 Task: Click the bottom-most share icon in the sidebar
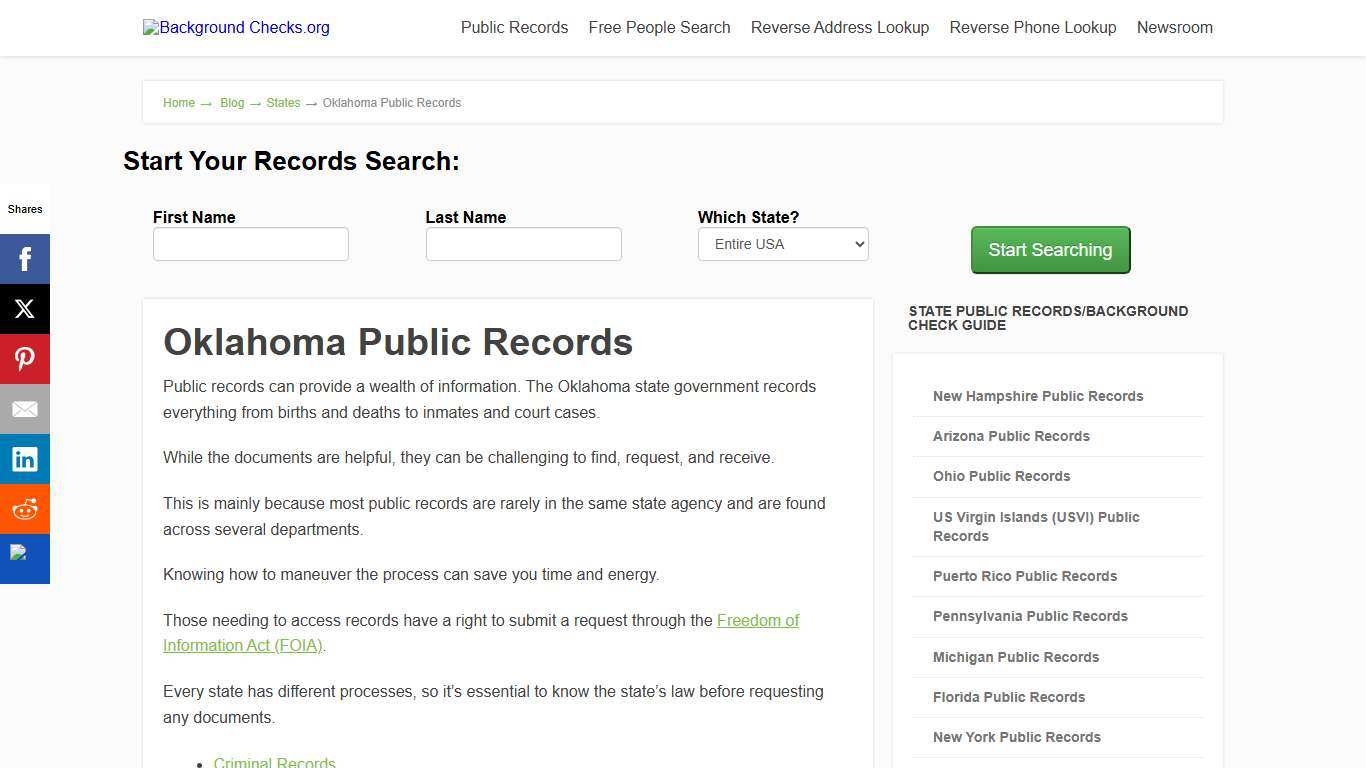click(25, 558)
